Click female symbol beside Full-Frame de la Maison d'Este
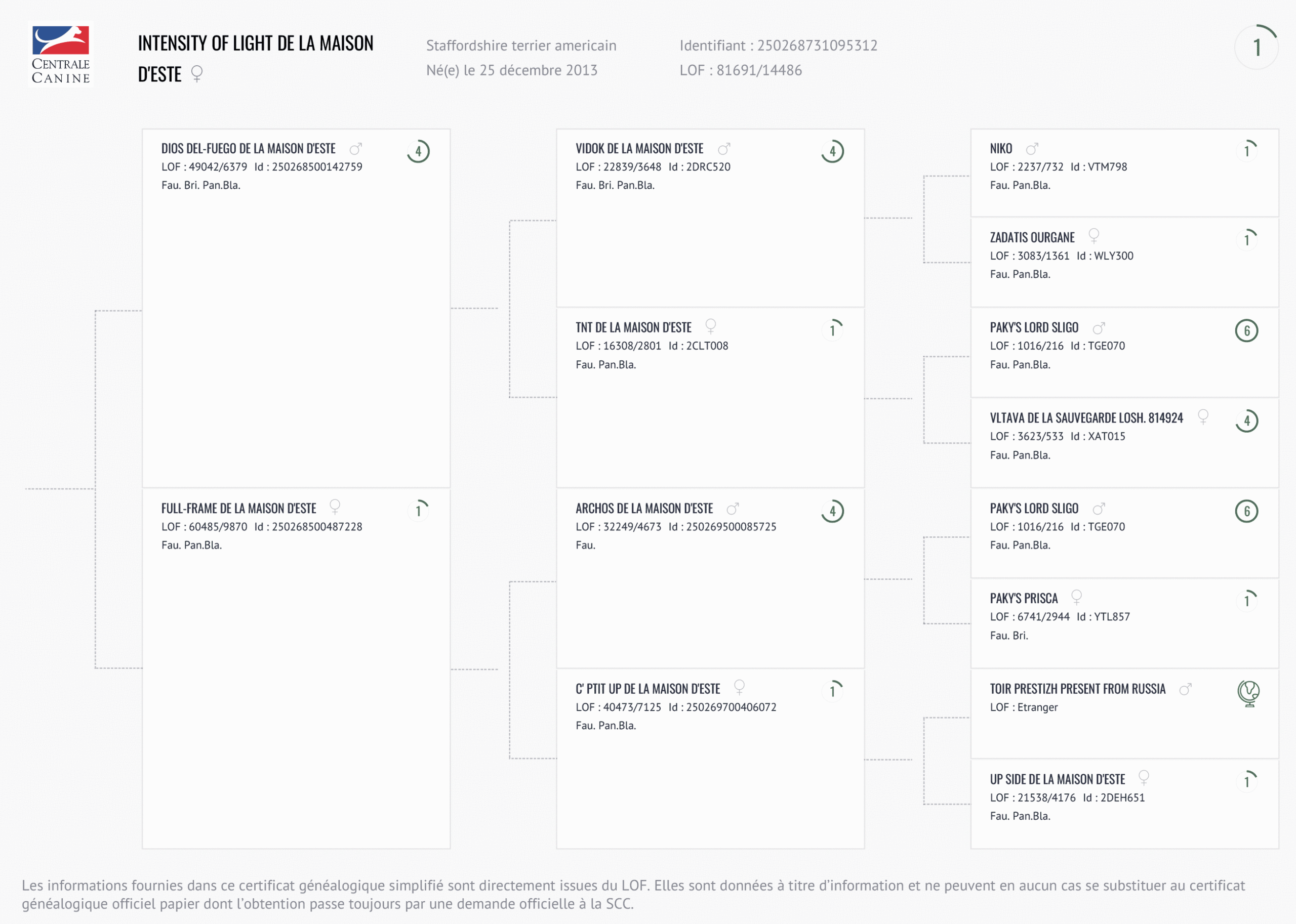This screenshot has width=1296, height=924. 335,507
